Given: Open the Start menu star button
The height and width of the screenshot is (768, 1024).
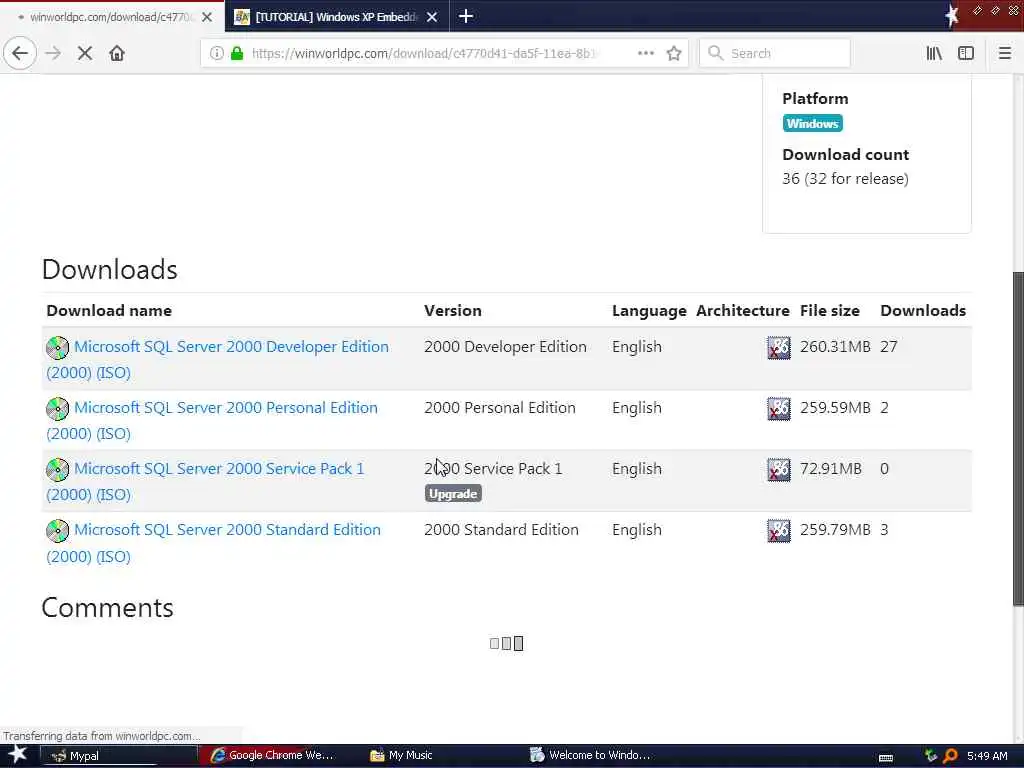Looking at the screenshot, I should coord(18,755).
